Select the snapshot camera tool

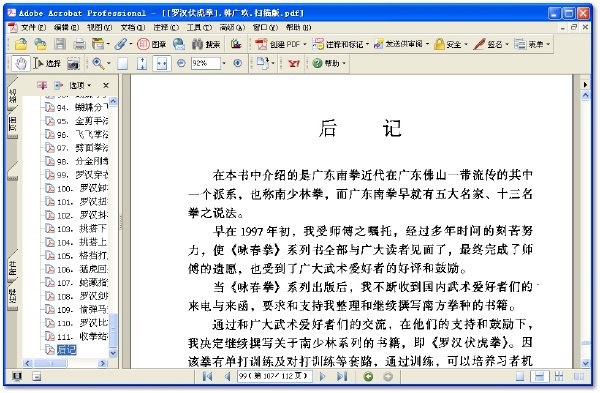73,64
